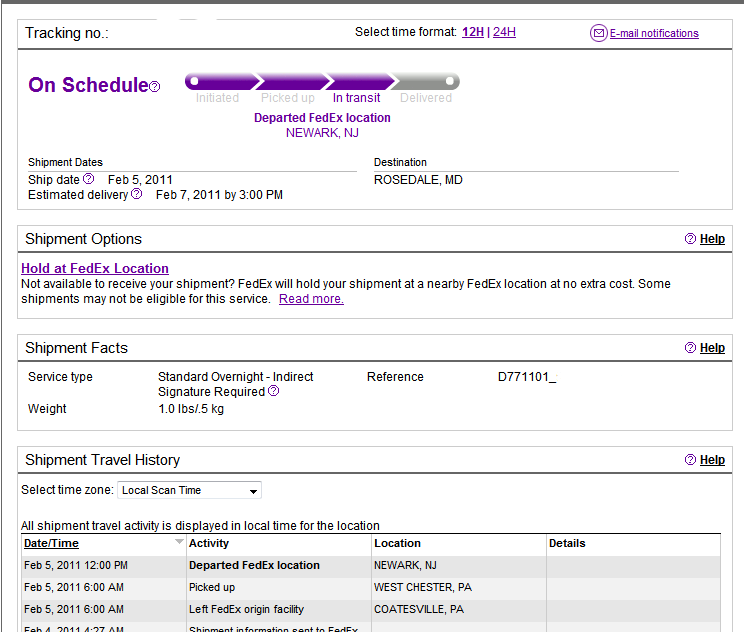Click the NEWARK, NJ status location text
The height and width of the screenshot is (632, 744).
tap(322, 133)
